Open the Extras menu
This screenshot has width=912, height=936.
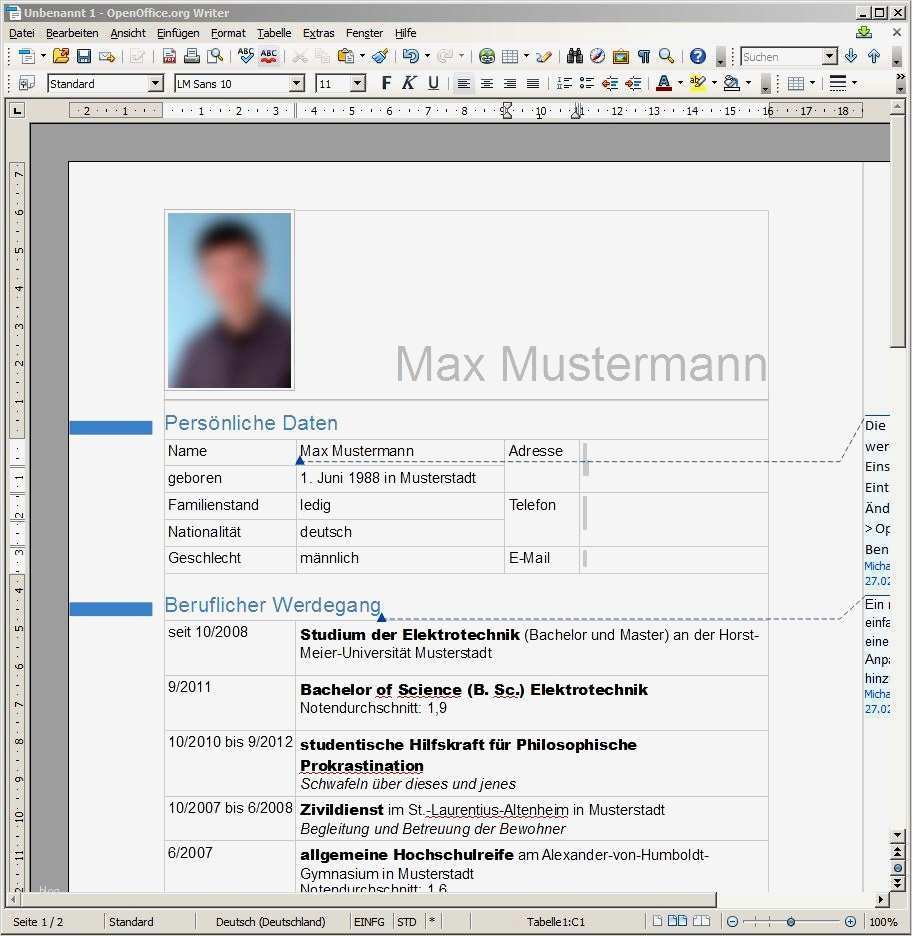pos(318,33)
